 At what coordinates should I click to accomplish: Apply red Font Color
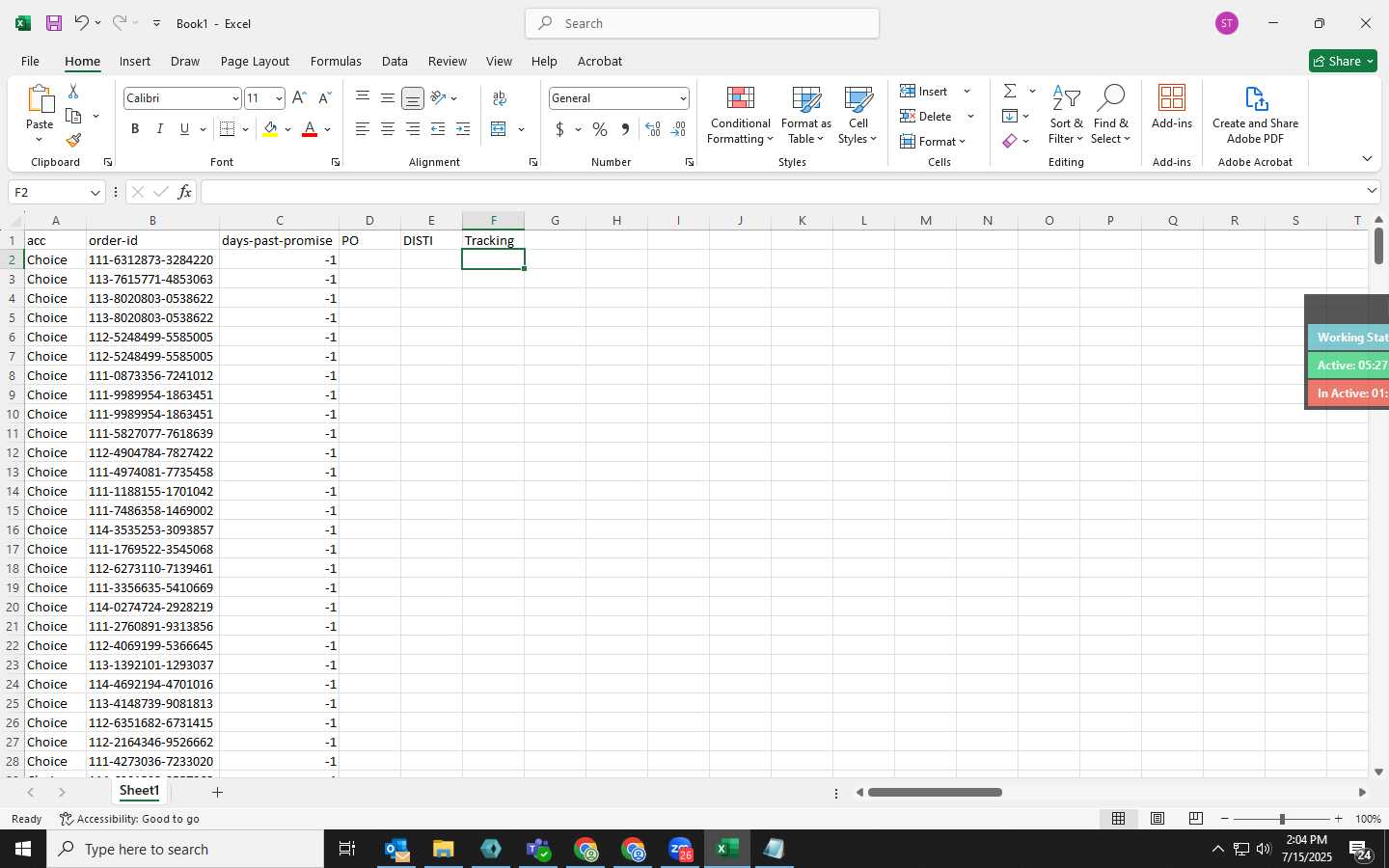tap(310, 129)
